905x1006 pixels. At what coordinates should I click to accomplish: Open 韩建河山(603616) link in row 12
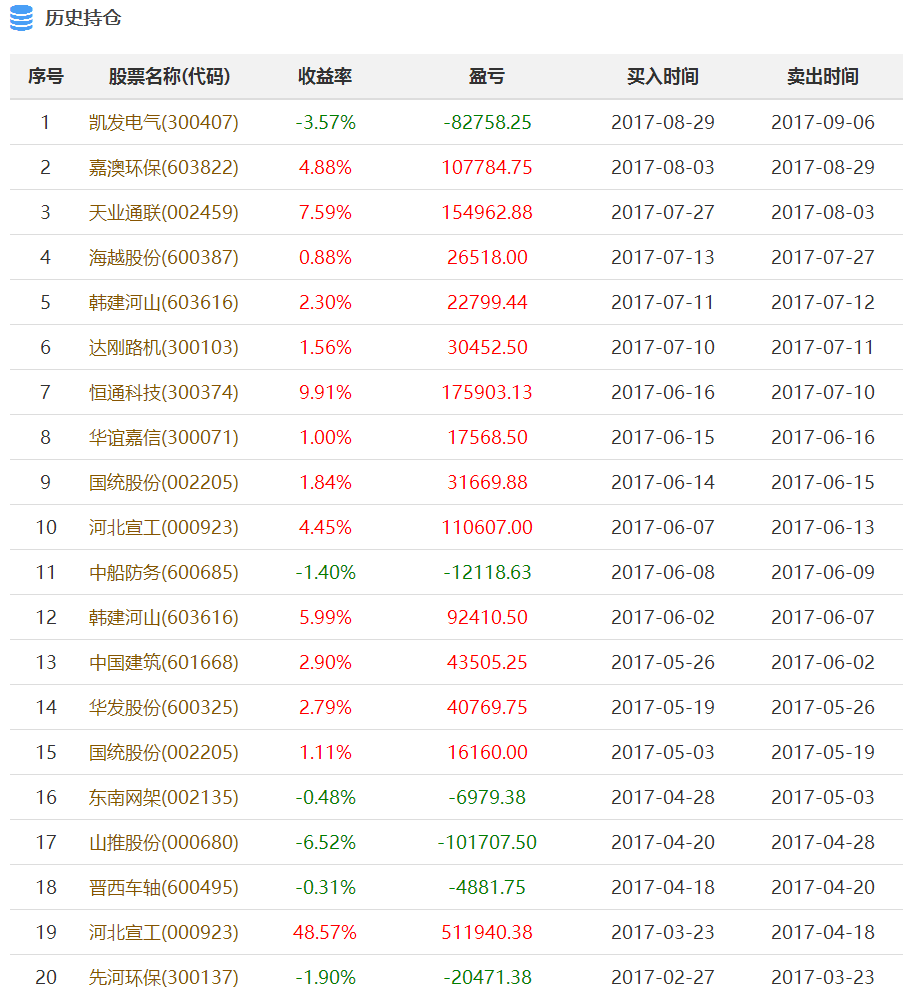pos(164,617)
